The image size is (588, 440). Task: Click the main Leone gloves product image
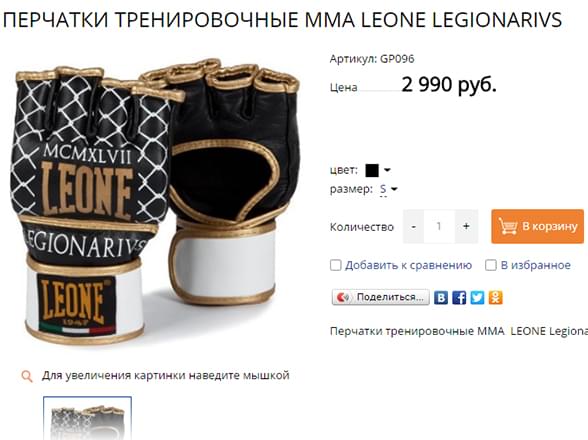pos(154,203)
